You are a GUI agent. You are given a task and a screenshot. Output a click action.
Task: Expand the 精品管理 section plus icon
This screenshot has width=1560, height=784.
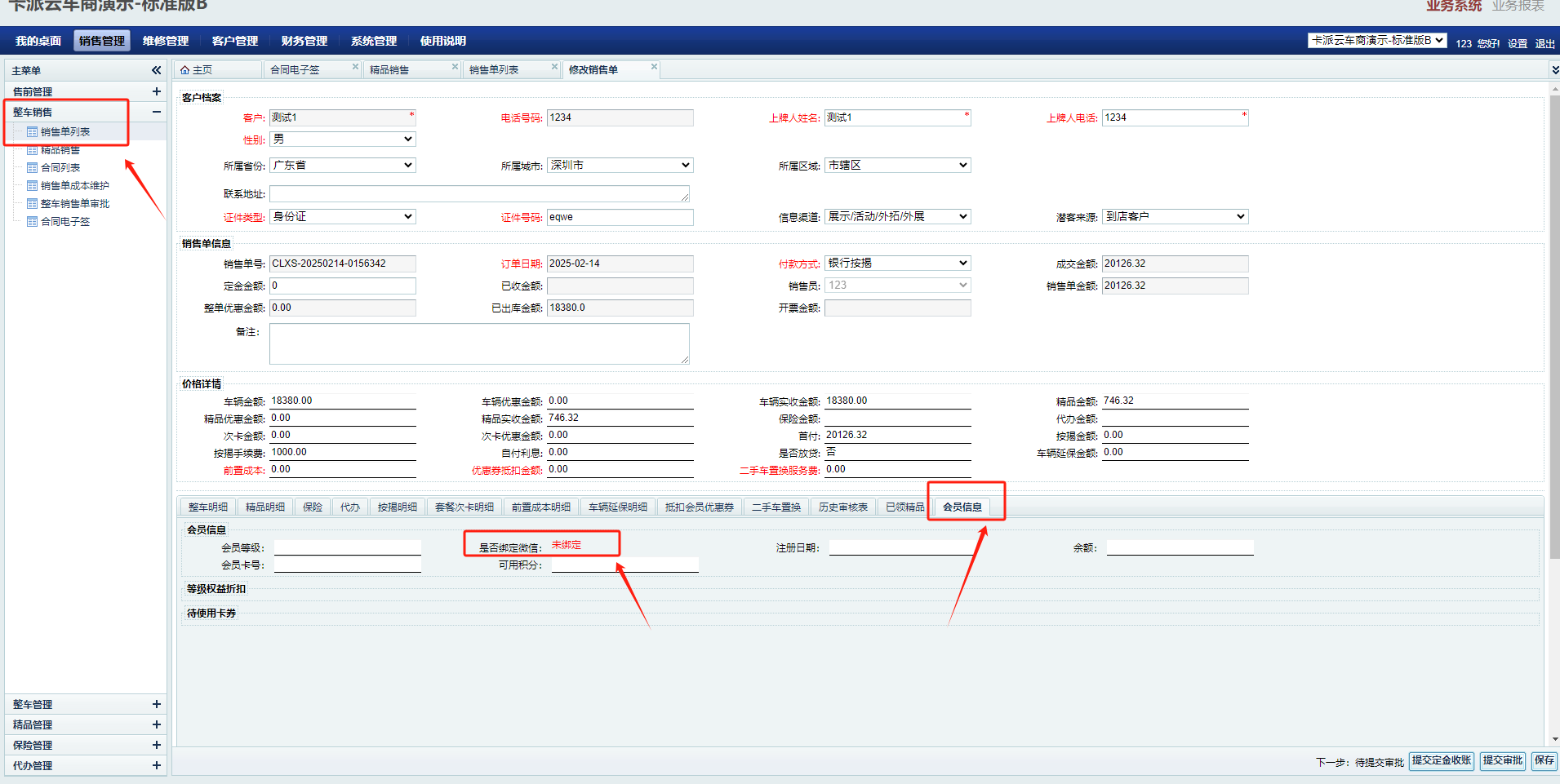pyautogui.click(x=156, y=724)
